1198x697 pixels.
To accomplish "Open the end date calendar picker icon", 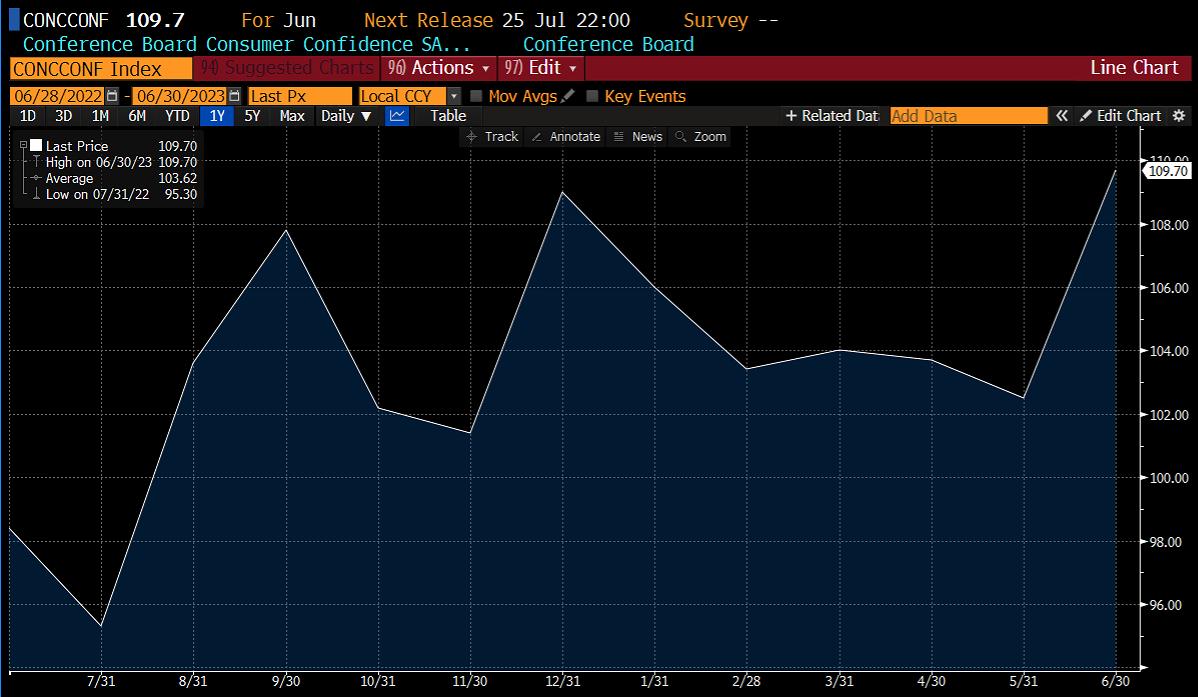I will (x=235, y=96).
